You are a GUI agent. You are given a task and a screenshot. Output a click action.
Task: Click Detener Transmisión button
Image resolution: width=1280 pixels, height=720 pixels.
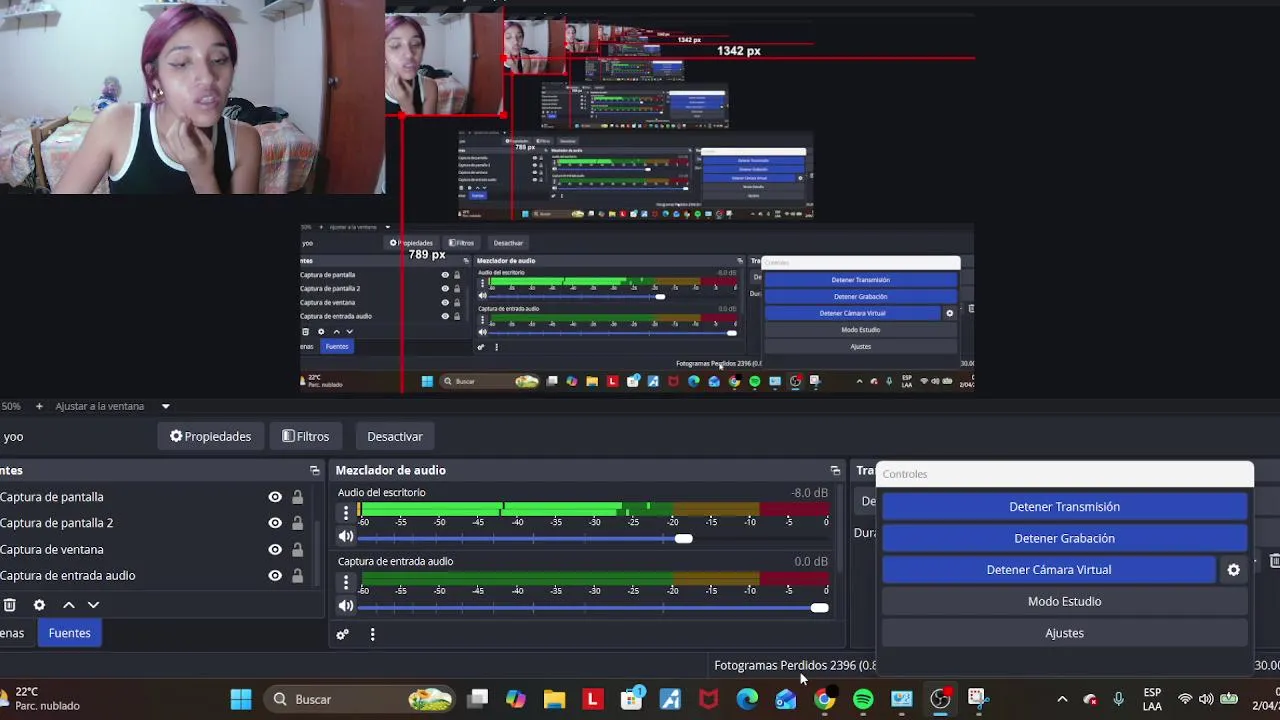click(x=1064, y=507)
